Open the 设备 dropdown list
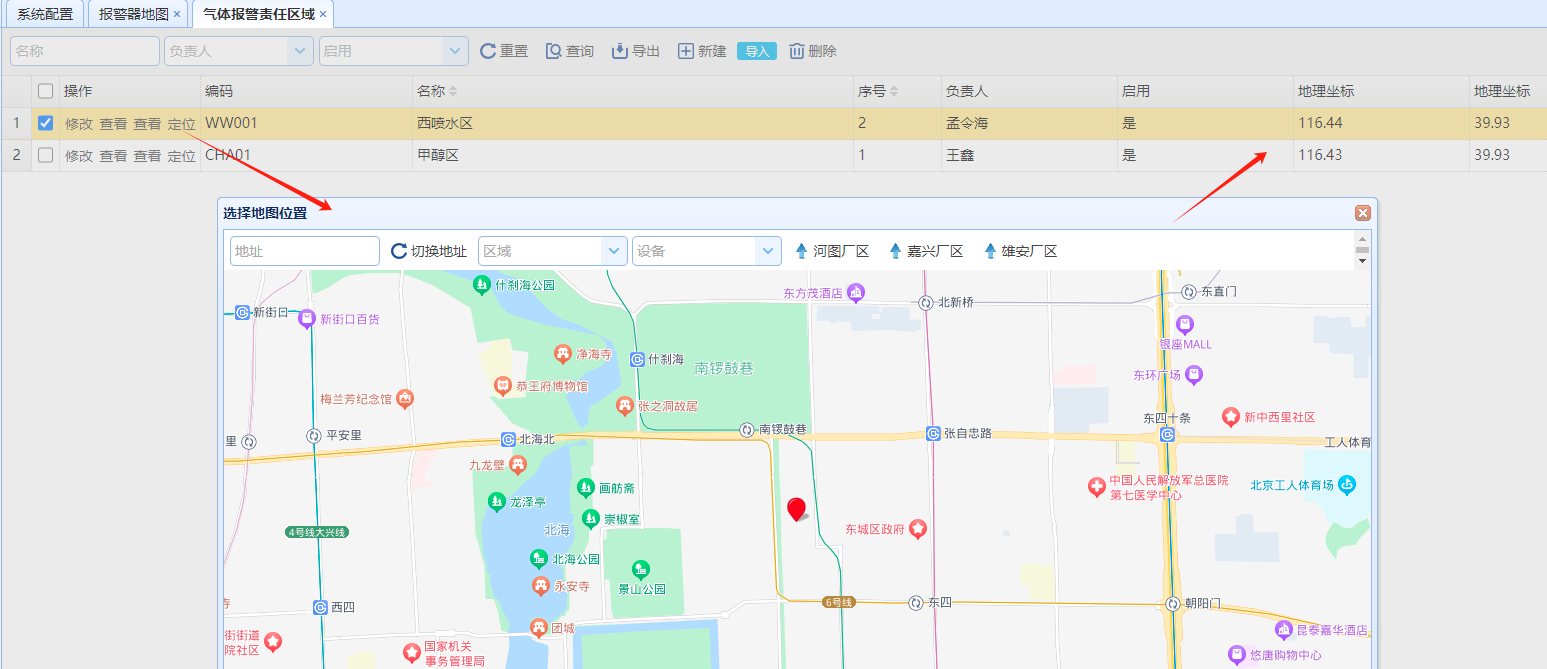 [767, 251]
